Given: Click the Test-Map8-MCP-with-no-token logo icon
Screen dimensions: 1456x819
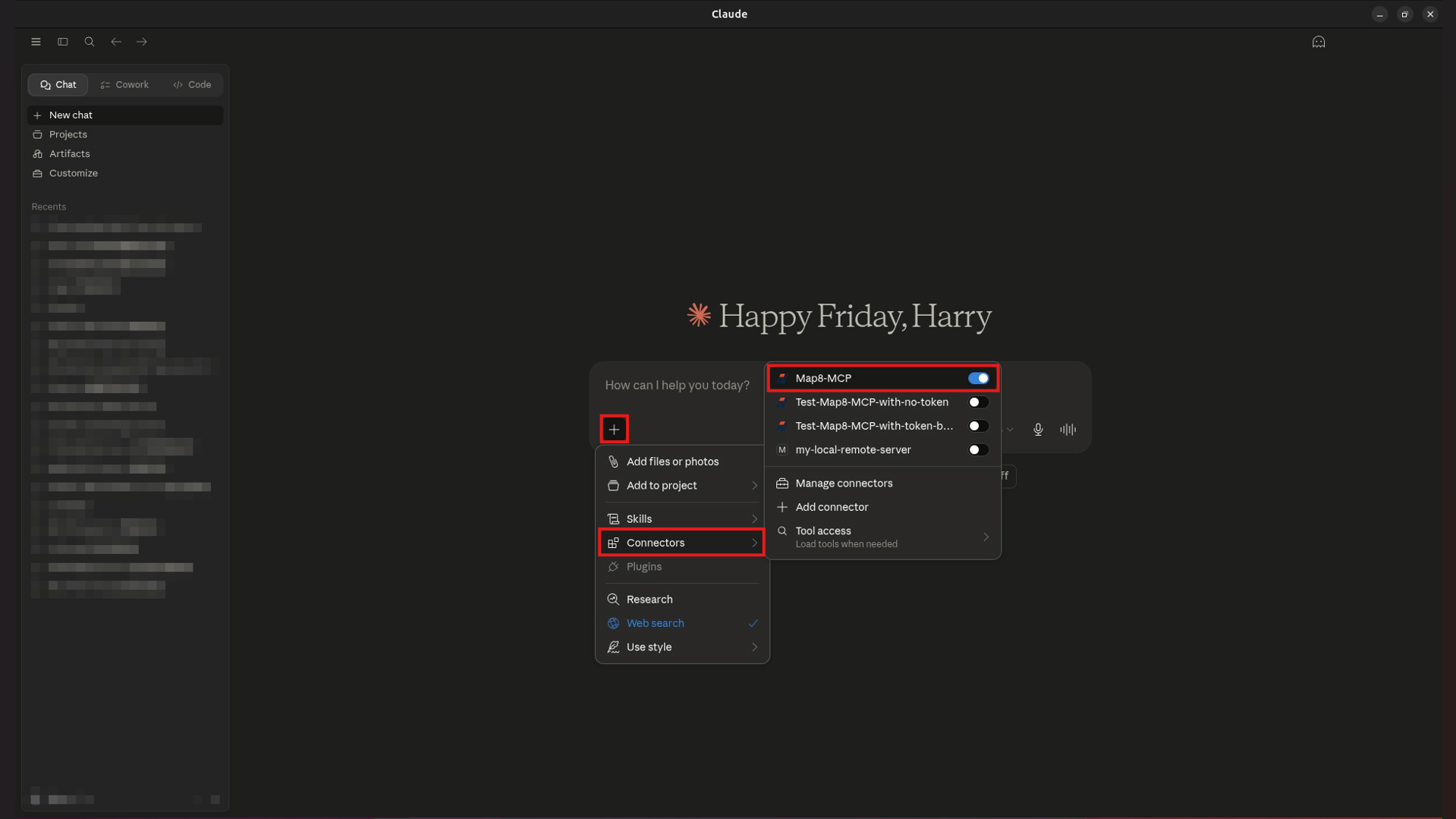Looking at the screenshot, I should tap(782, 402).
